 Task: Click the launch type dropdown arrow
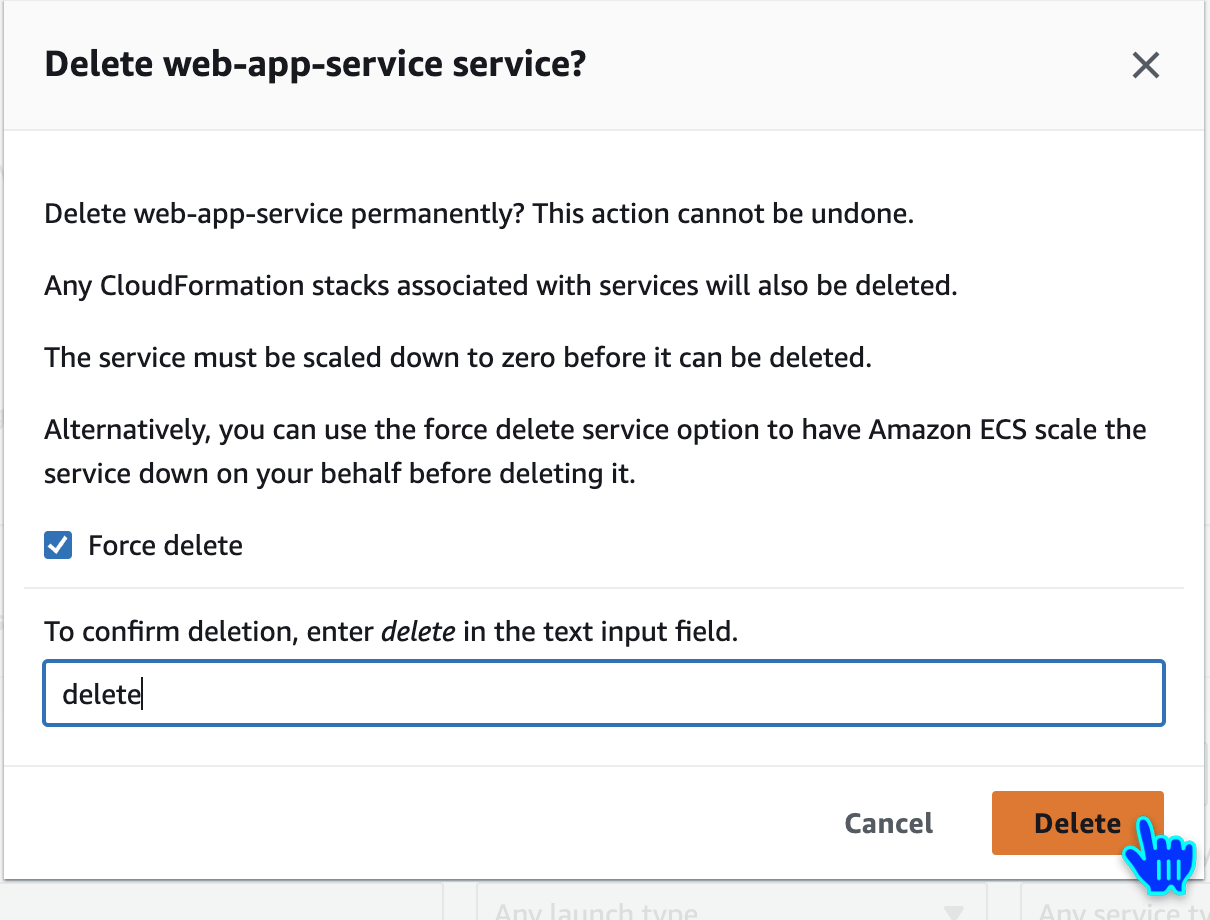pos(954,912)
